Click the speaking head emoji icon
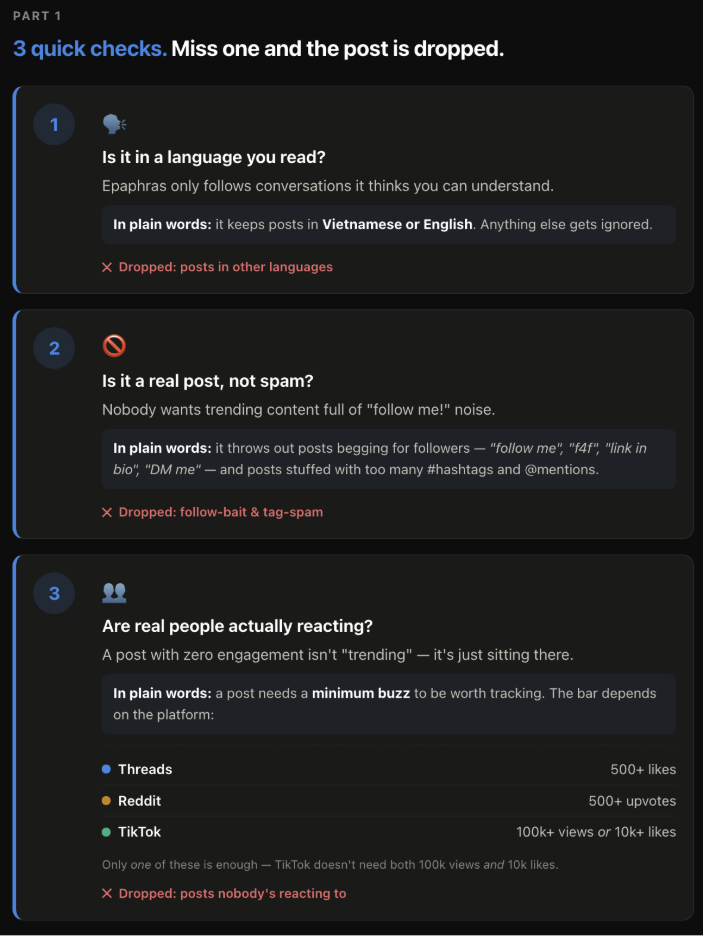Viewport: 703px width, 936px height. coord(114,124)
